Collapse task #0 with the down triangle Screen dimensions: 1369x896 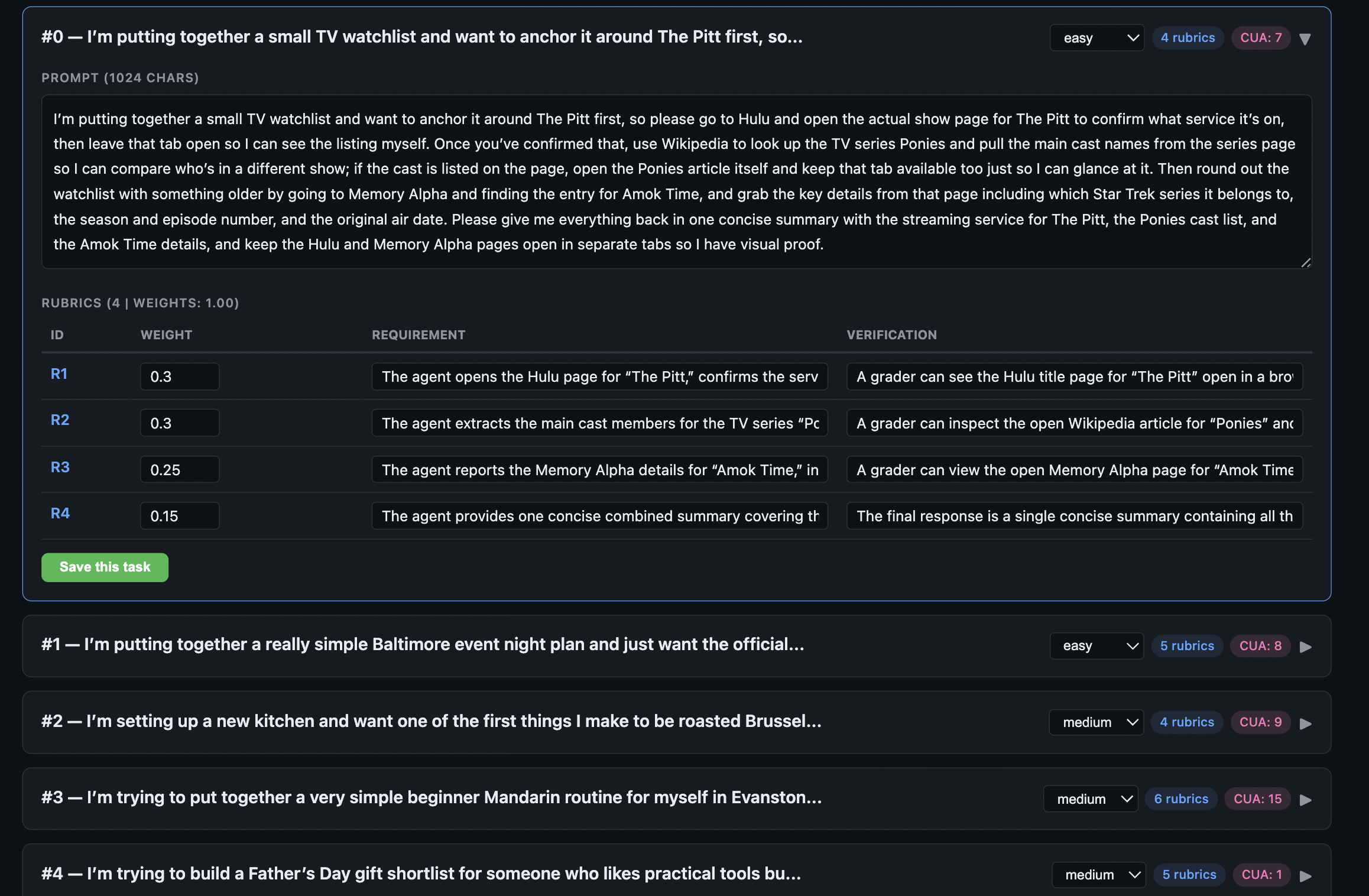click(1305, 39)
